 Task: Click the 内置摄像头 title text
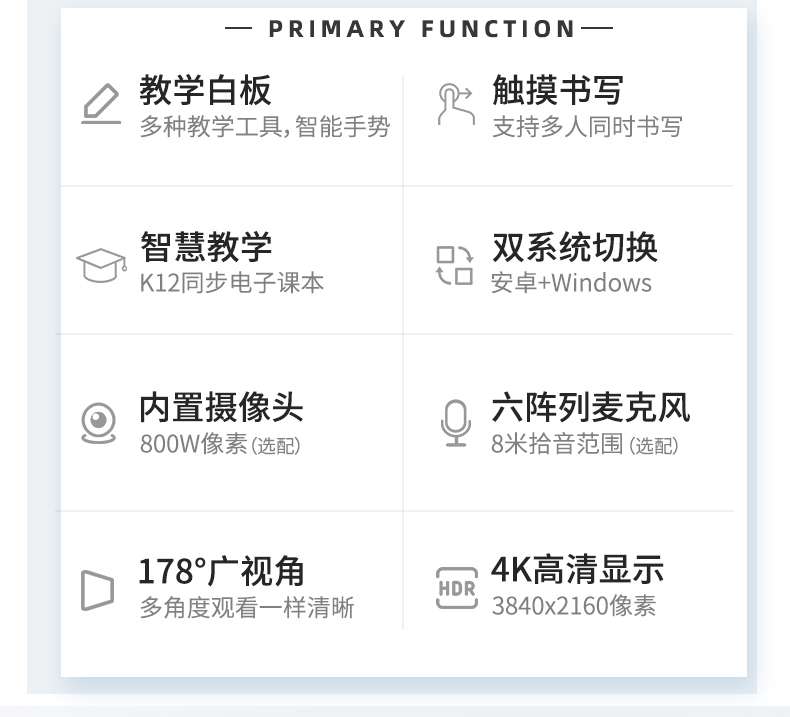point(221,407)
